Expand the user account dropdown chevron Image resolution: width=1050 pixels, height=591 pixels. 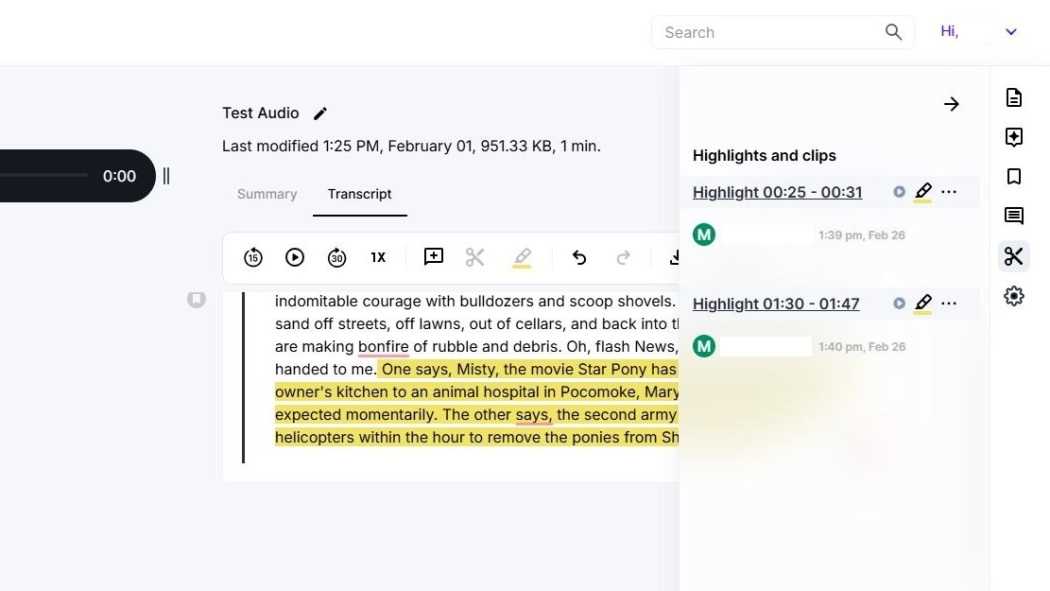click(x=1011, y=31)
